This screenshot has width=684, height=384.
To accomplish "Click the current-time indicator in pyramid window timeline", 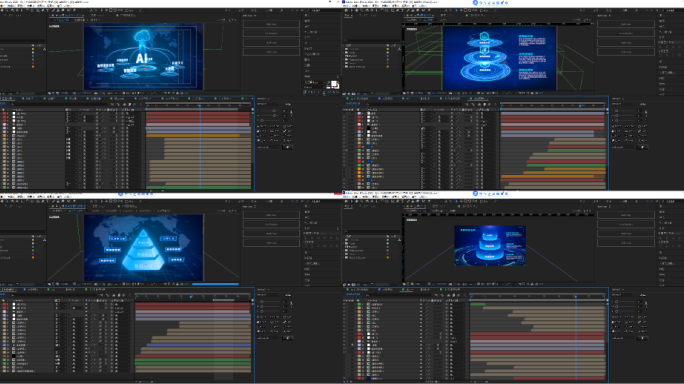I will (191, 297).
